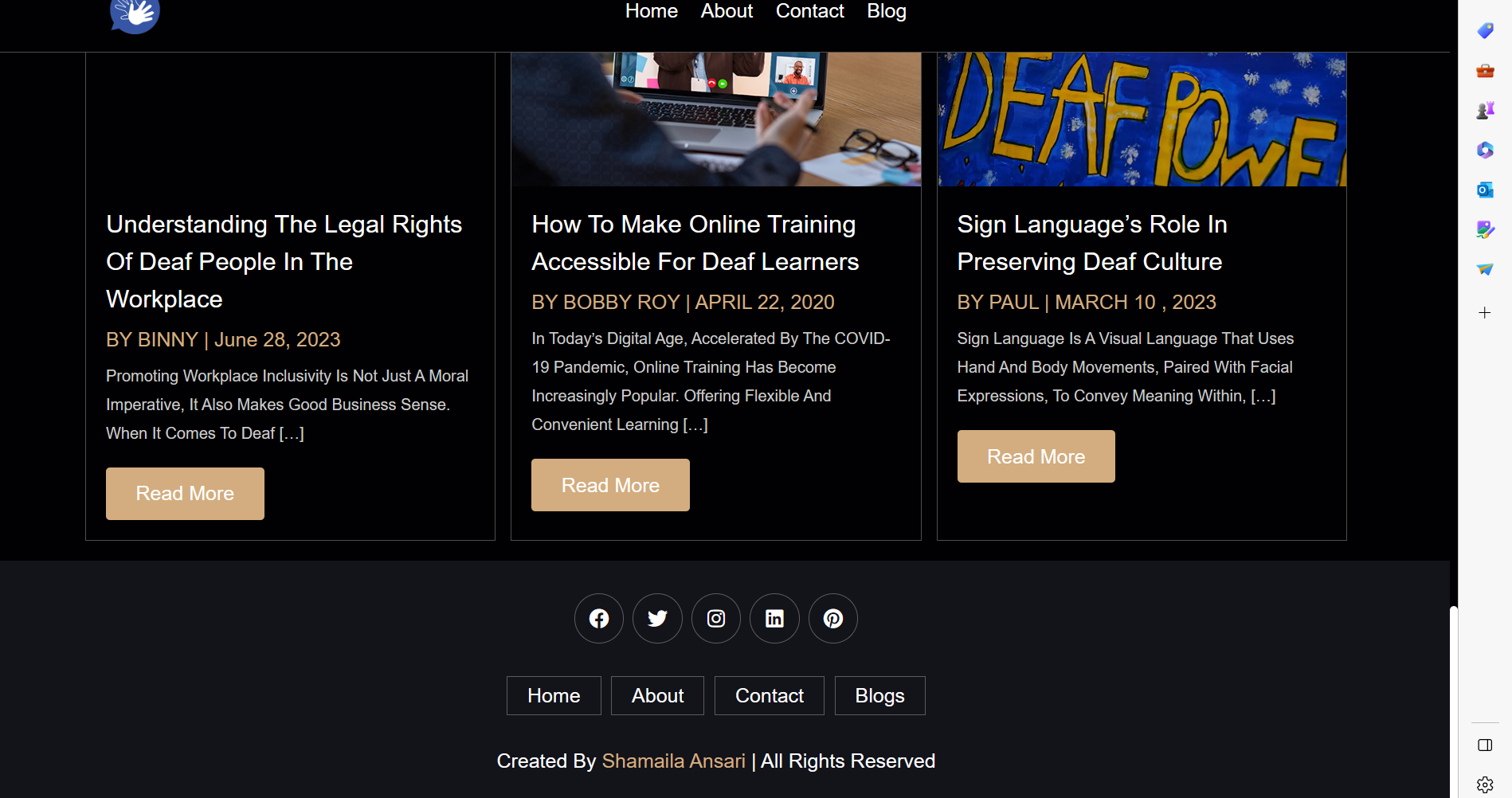Image resolution: width=1512 pixels, height=798 pixels.
Task: Read More on Legal Rights article
Action: pyautogui.click(x=185, y=494)
